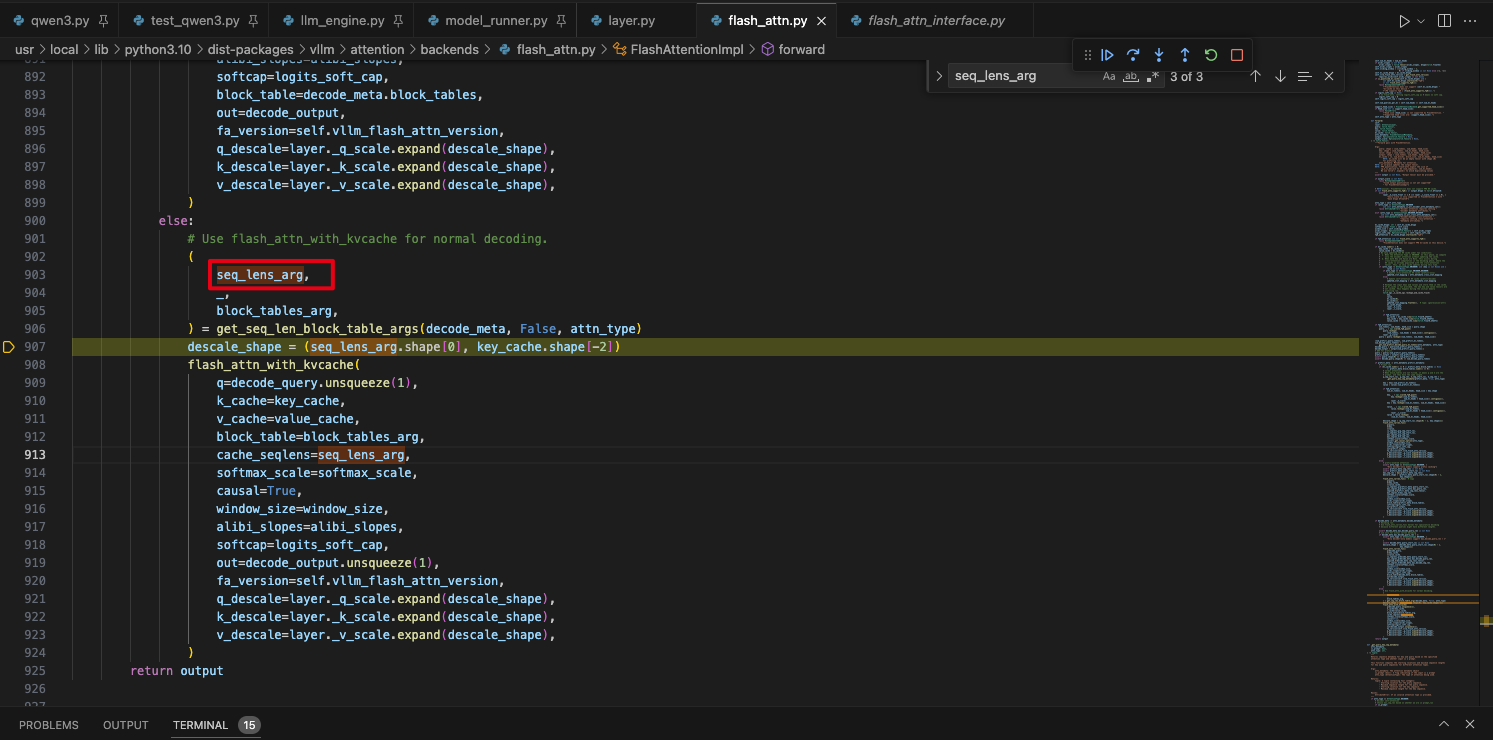Toggle Match Whole Word in find
The height and width of the screenshot is (740, 1493).
(x=1131, y=76)
